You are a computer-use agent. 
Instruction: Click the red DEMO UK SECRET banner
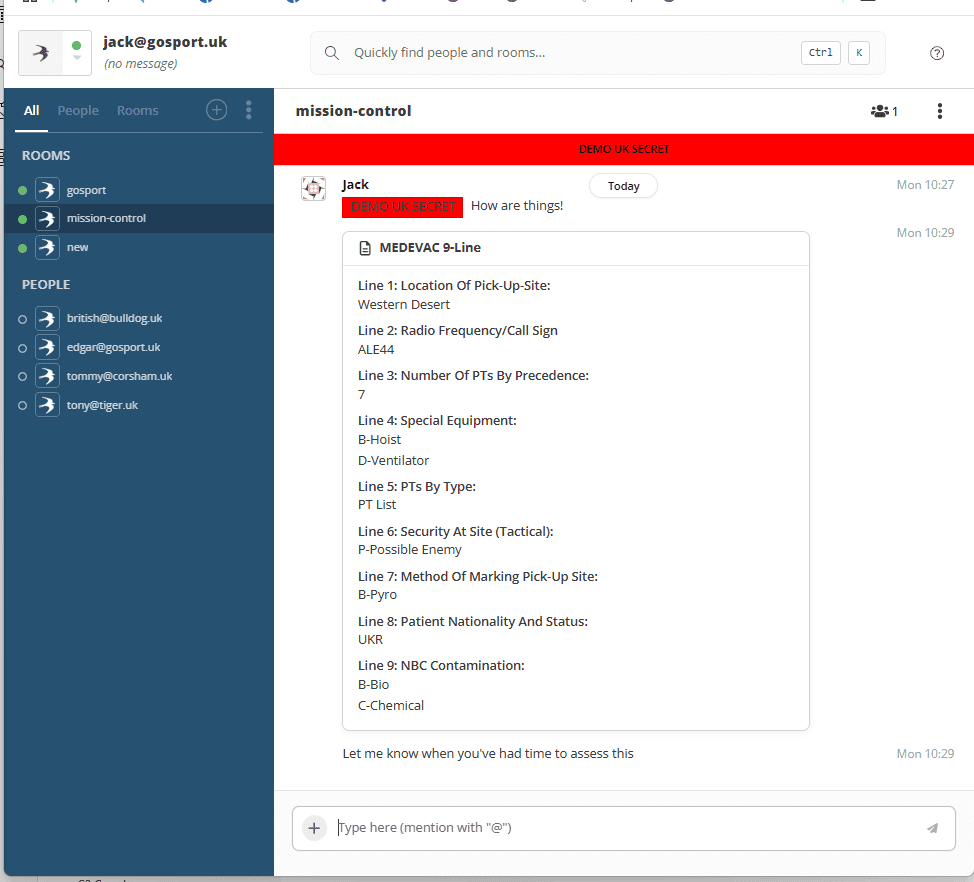[x=623, y=149]
